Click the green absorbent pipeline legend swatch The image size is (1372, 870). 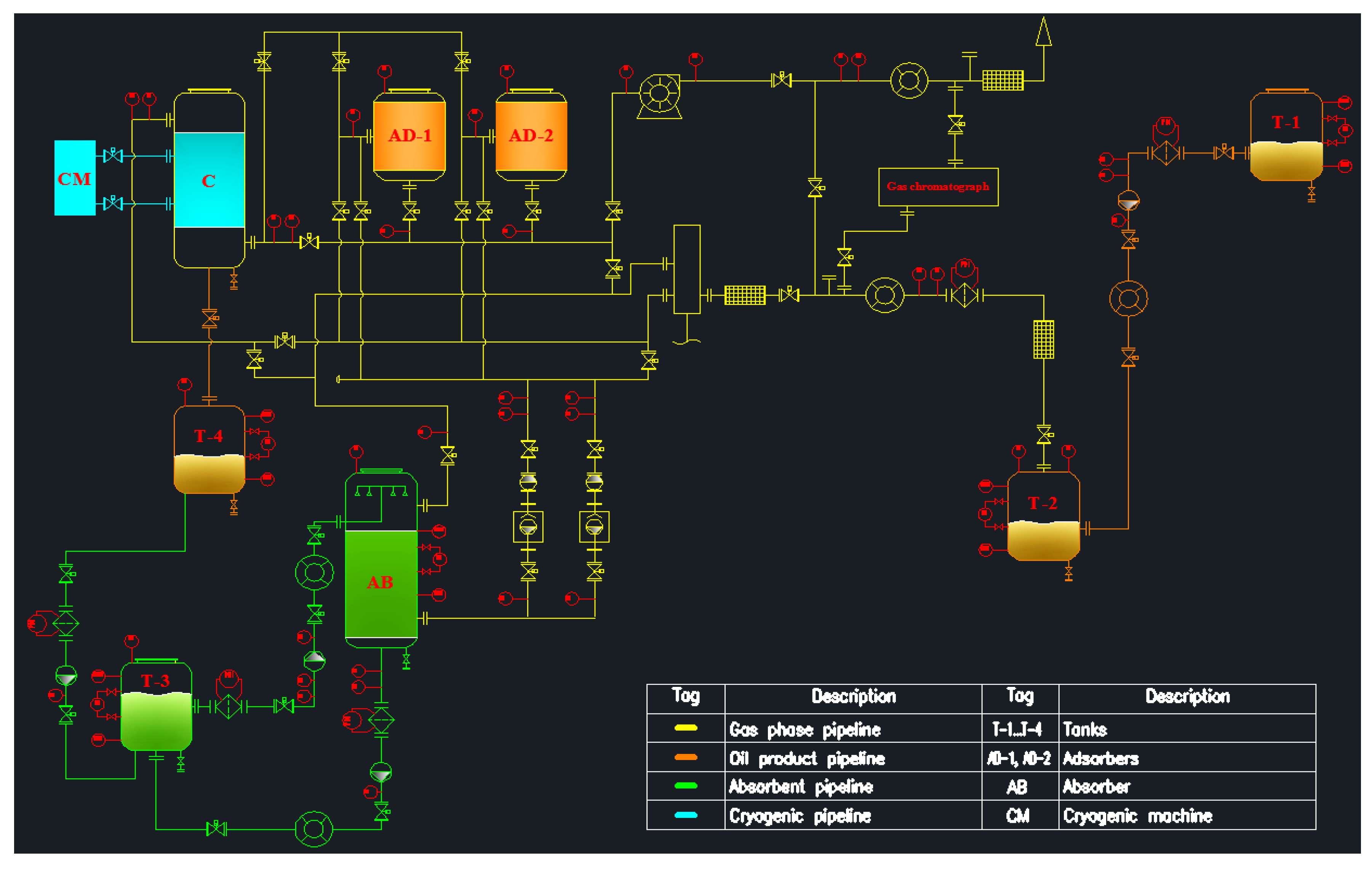(686, 786)
